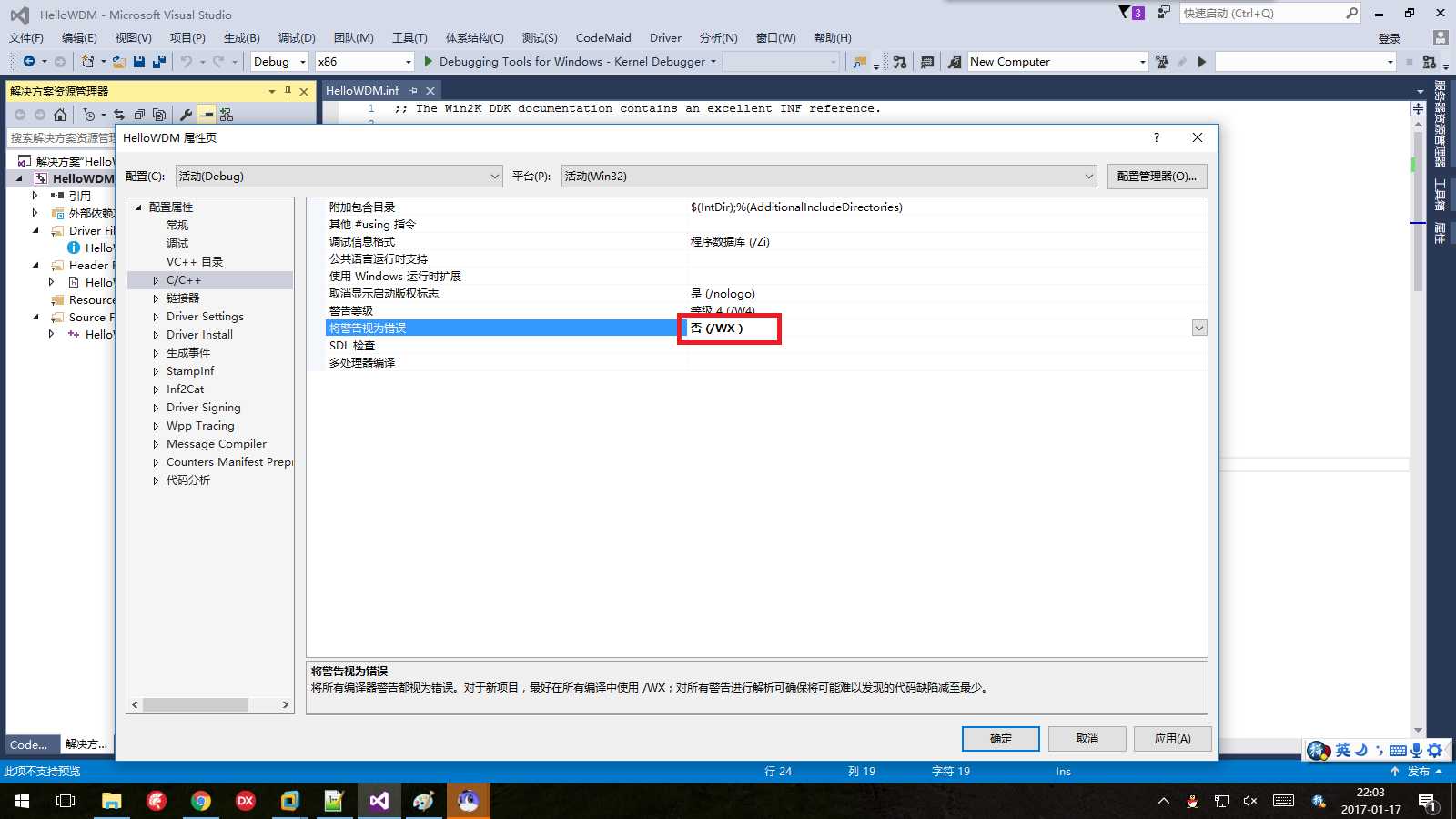This screenshot has width=1456, height=819.
Task: Click the view class diagram icon
Action: tap(227, 115)
